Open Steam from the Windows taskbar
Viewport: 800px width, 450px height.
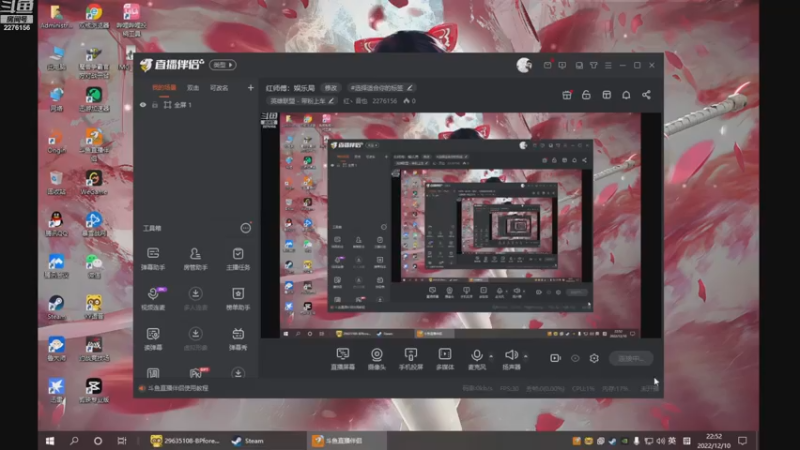pyautogui.click(x=248, y=441)
